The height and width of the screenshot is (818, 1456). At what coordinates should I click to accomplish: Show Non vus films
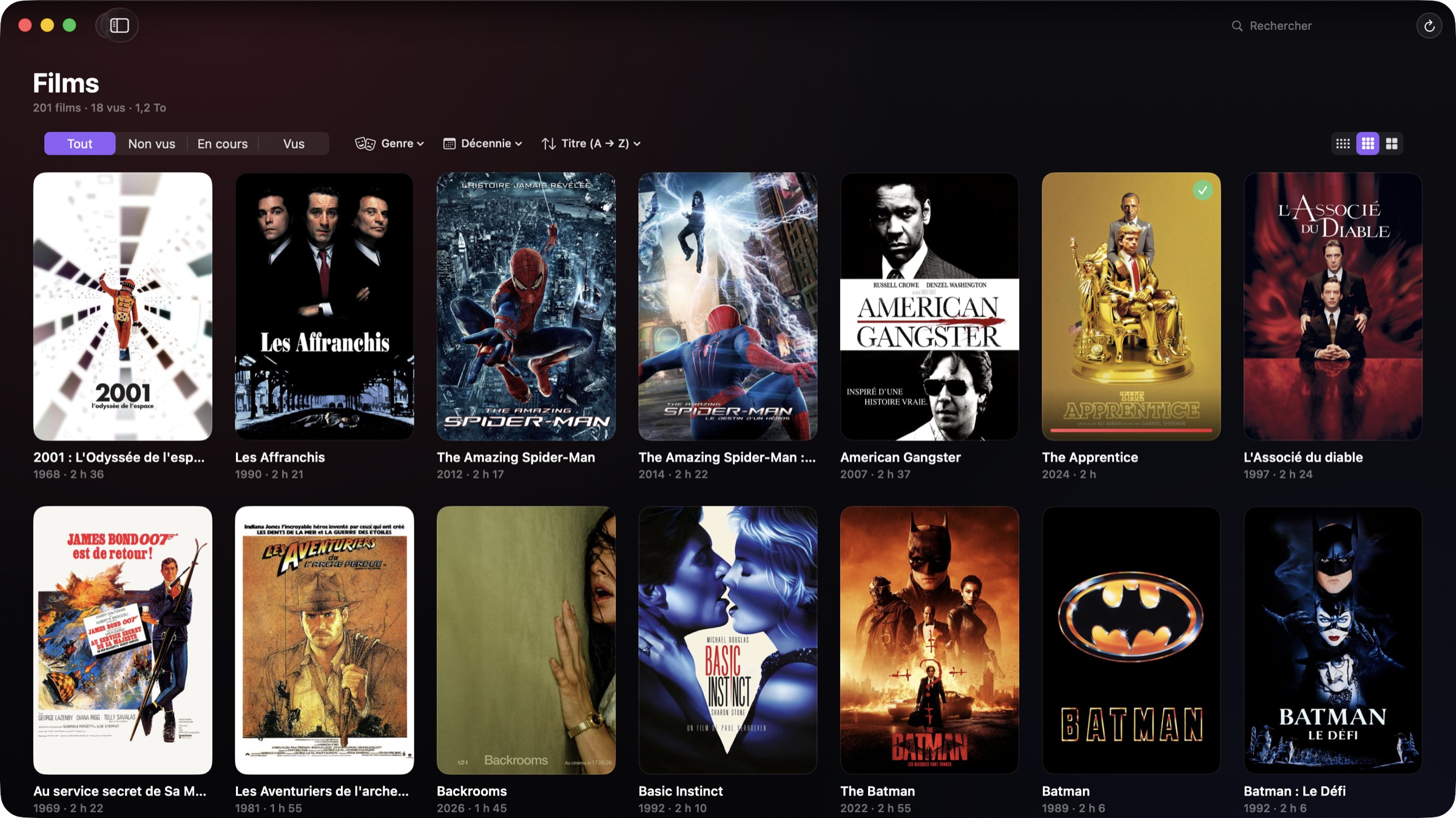[152, 144]
